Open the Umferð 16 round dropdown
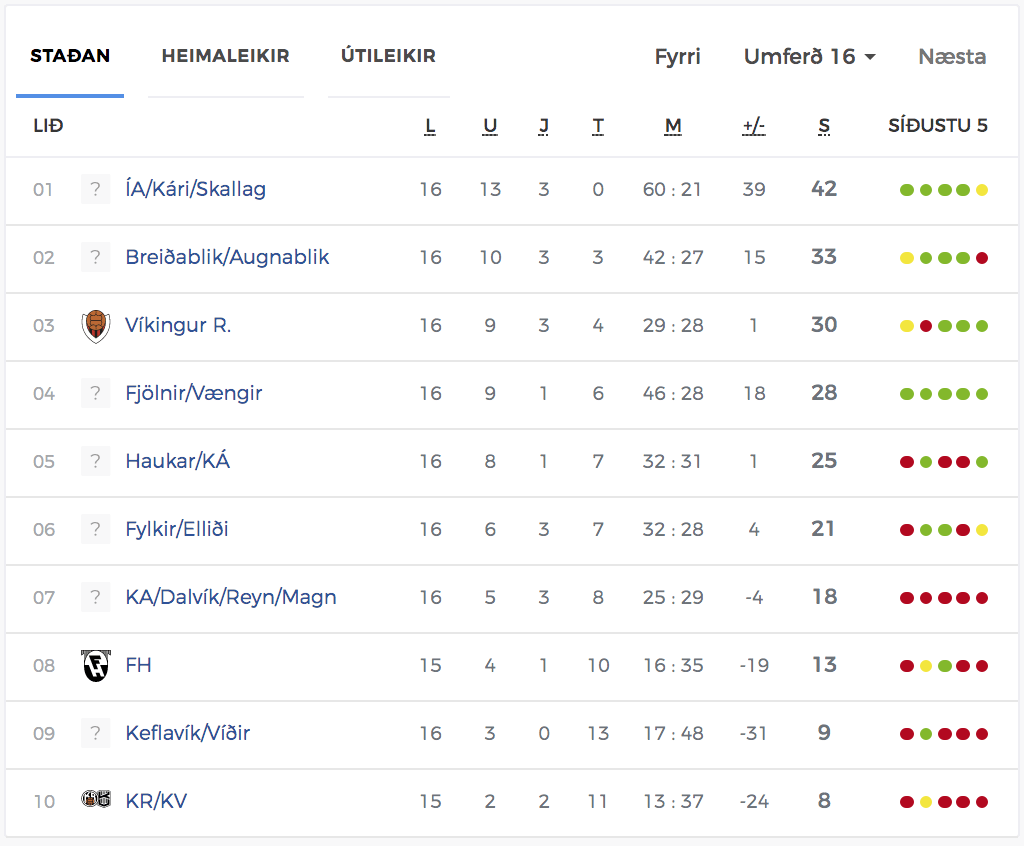Image resolution: width=1024 pixels, height=846 pixels. coord(810,57)
